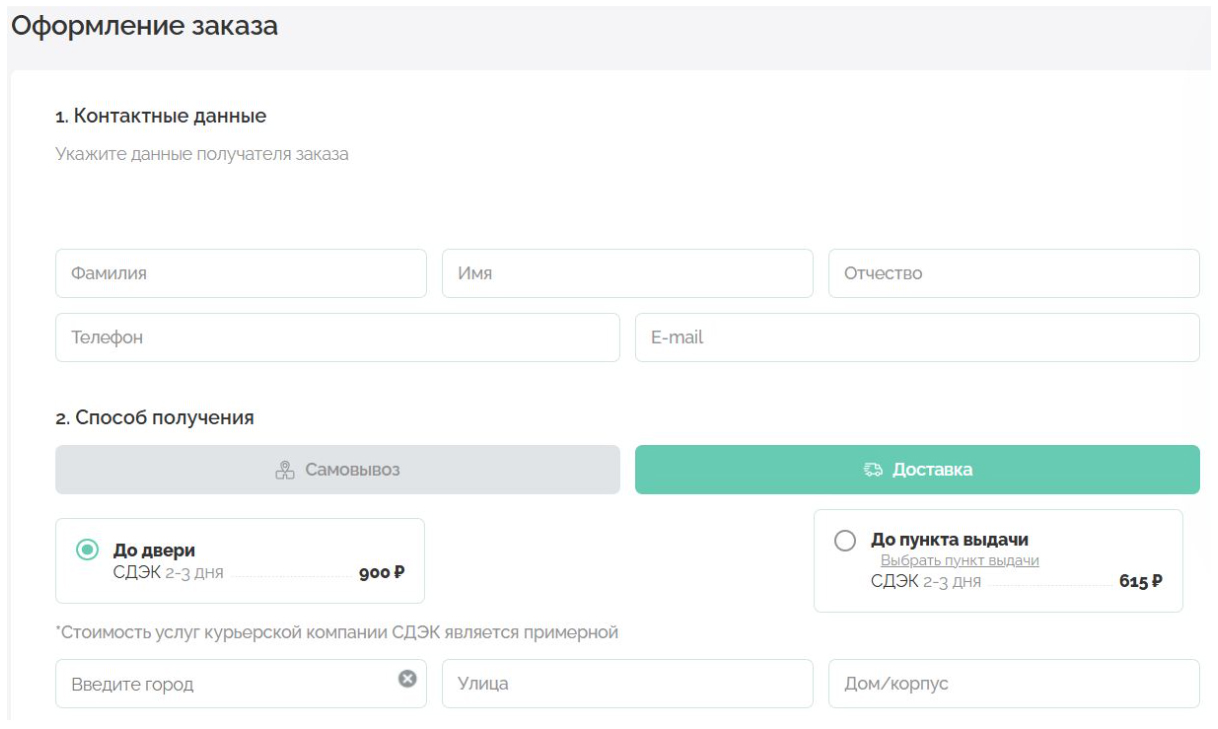This screenshot has height=729, width=1218.
Task: Click the pickup location icon beside Самовывоз
Action: (x=285, y=470)
